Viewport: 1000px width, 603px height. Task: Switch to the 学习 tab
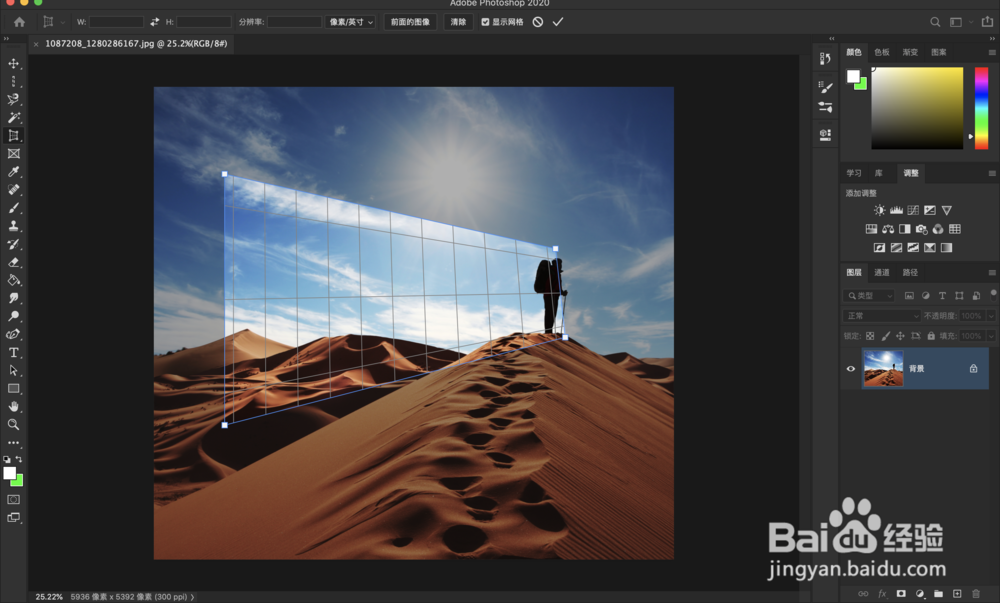(x=854, y=173)
